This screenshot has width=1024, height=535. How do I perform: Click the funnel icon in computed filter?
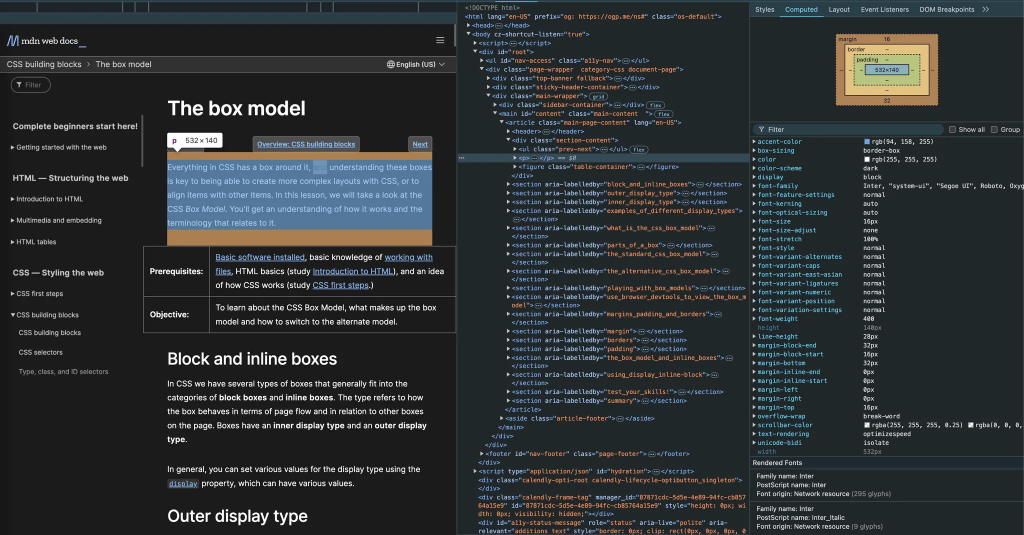click(x=760, y=129)
